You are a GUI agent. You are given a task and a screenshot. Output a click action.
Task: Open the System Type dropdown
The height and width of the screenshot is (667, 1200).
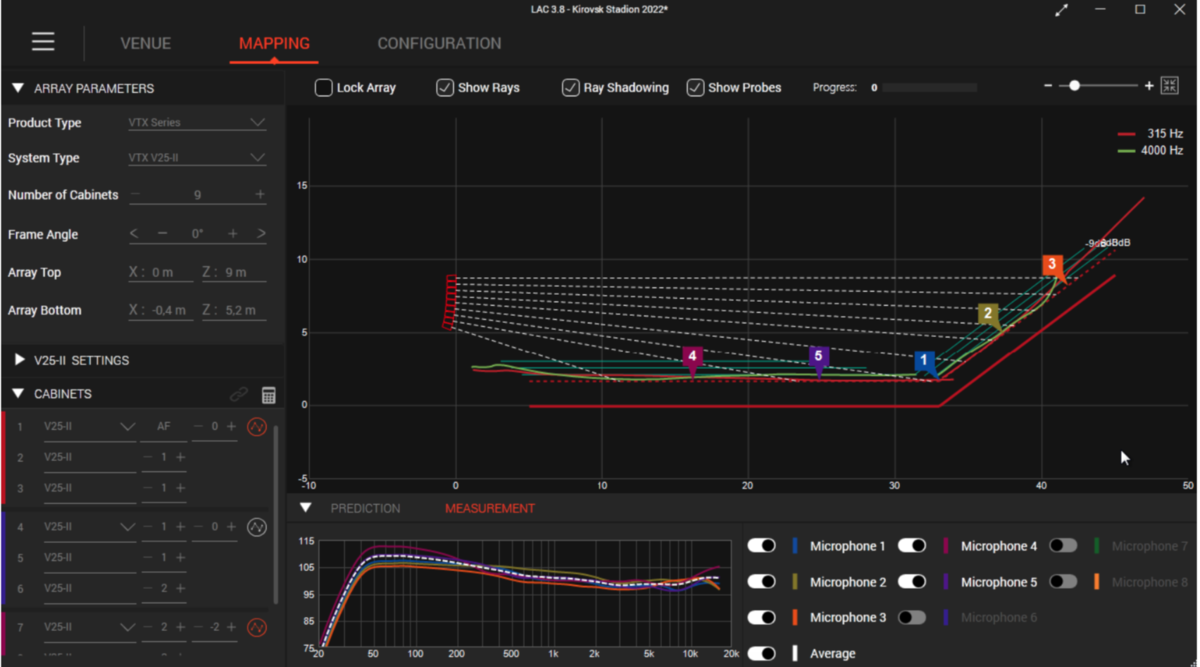[197, 158]
